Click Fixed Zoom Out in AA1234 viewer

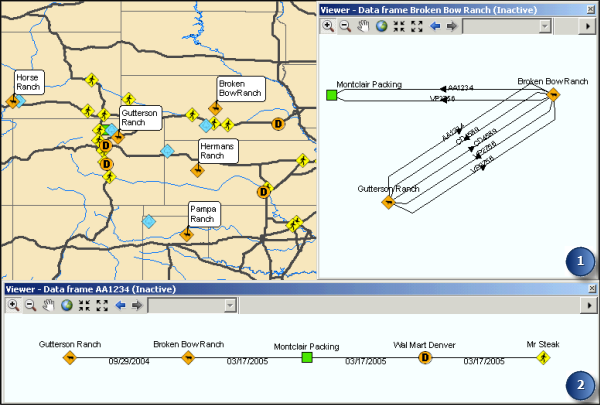pos(102,305)
